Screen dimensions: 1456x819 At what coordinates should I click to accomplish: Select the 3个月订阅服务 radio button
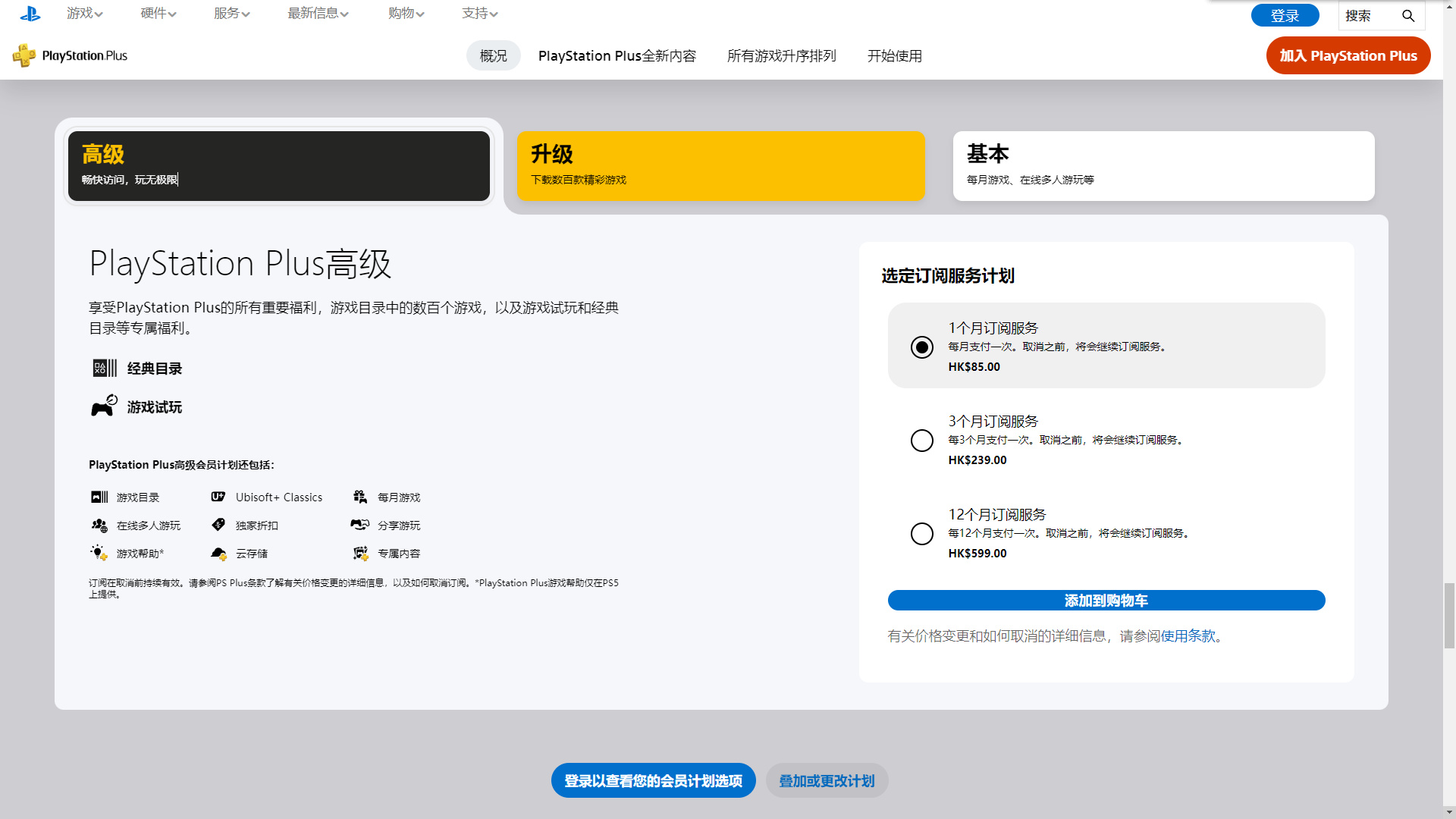tap(920, 440)
